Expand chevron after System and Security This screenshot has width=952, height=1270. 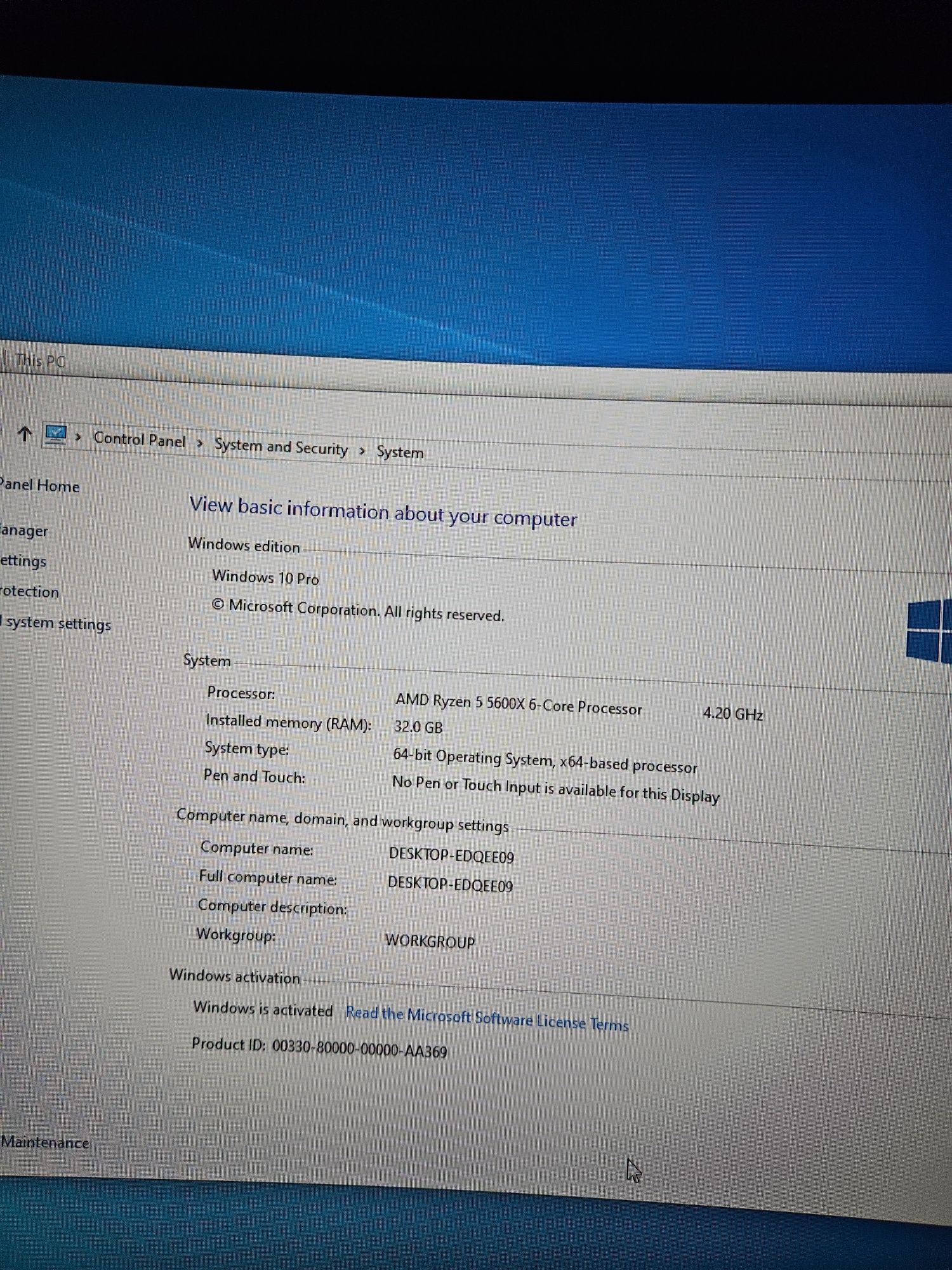362,450
